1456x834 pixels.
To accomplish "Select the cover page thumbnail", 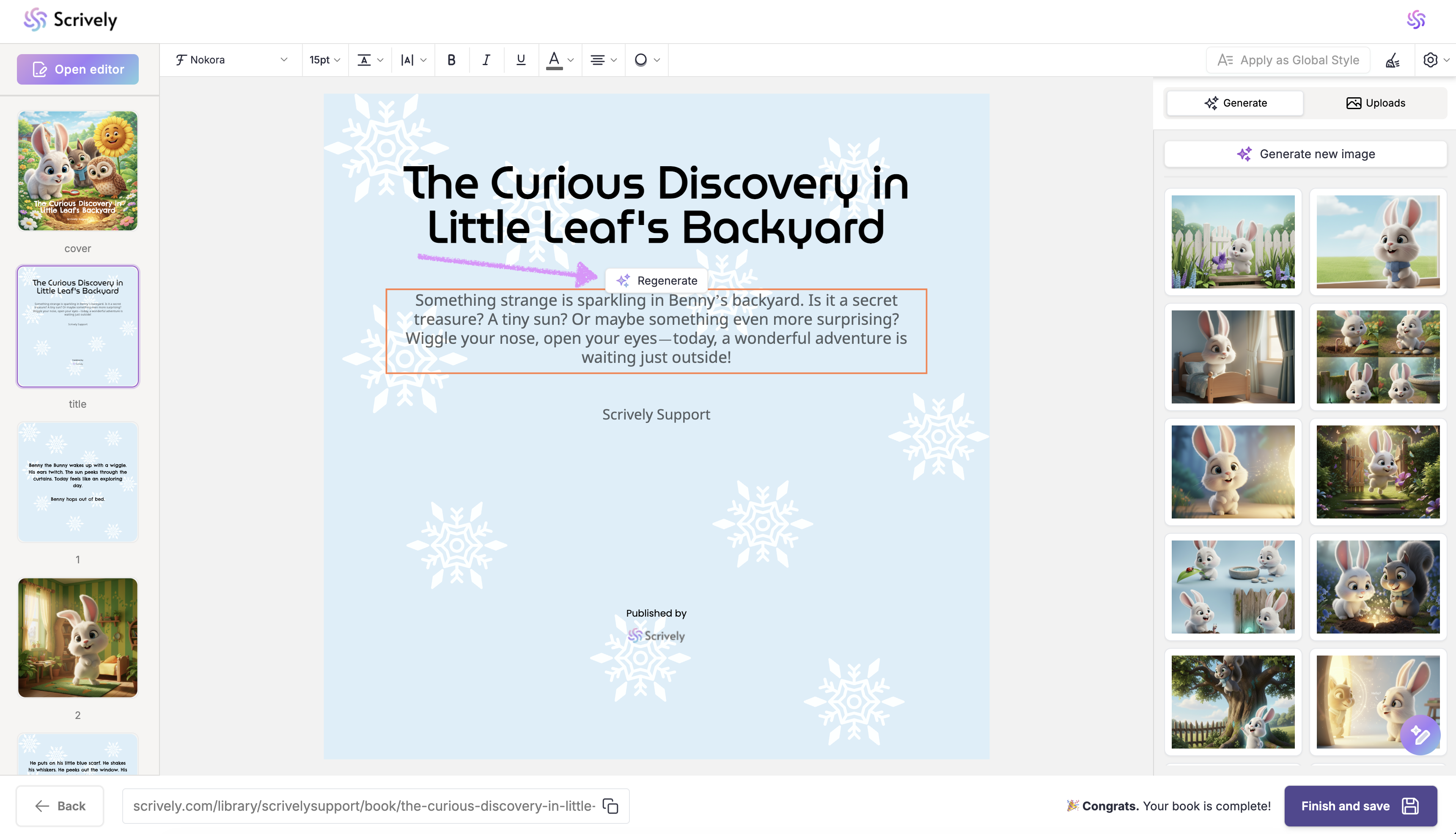I will 78,171.
